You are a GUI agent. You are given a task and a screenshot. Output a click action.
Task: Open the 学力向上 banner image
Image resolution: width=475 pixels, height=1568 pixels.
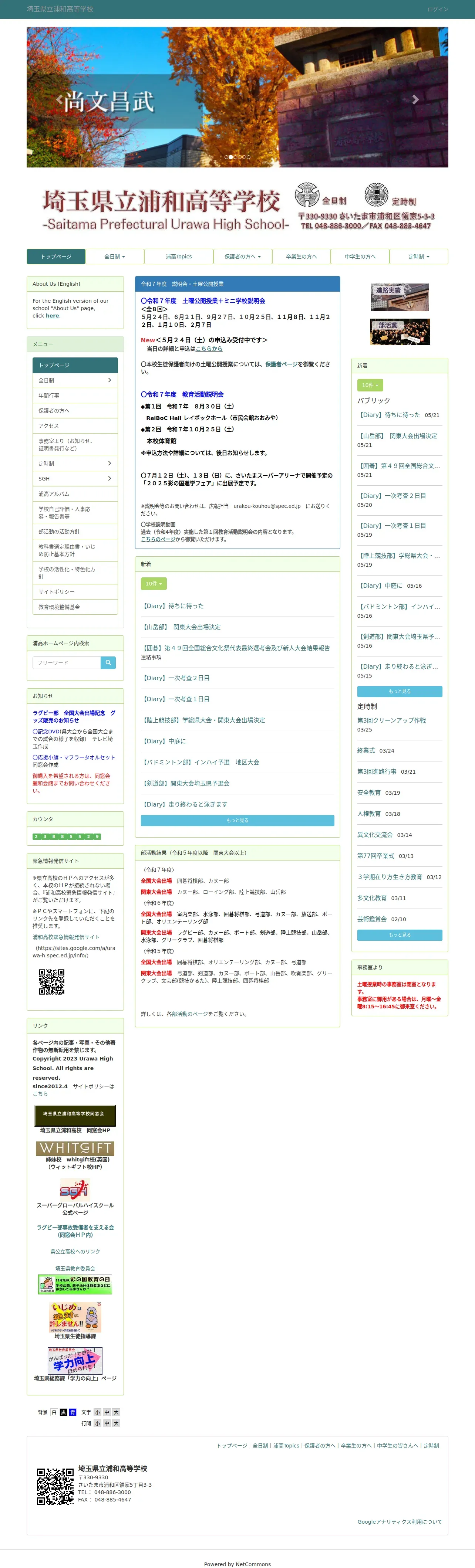click(x=75, y=1360)
